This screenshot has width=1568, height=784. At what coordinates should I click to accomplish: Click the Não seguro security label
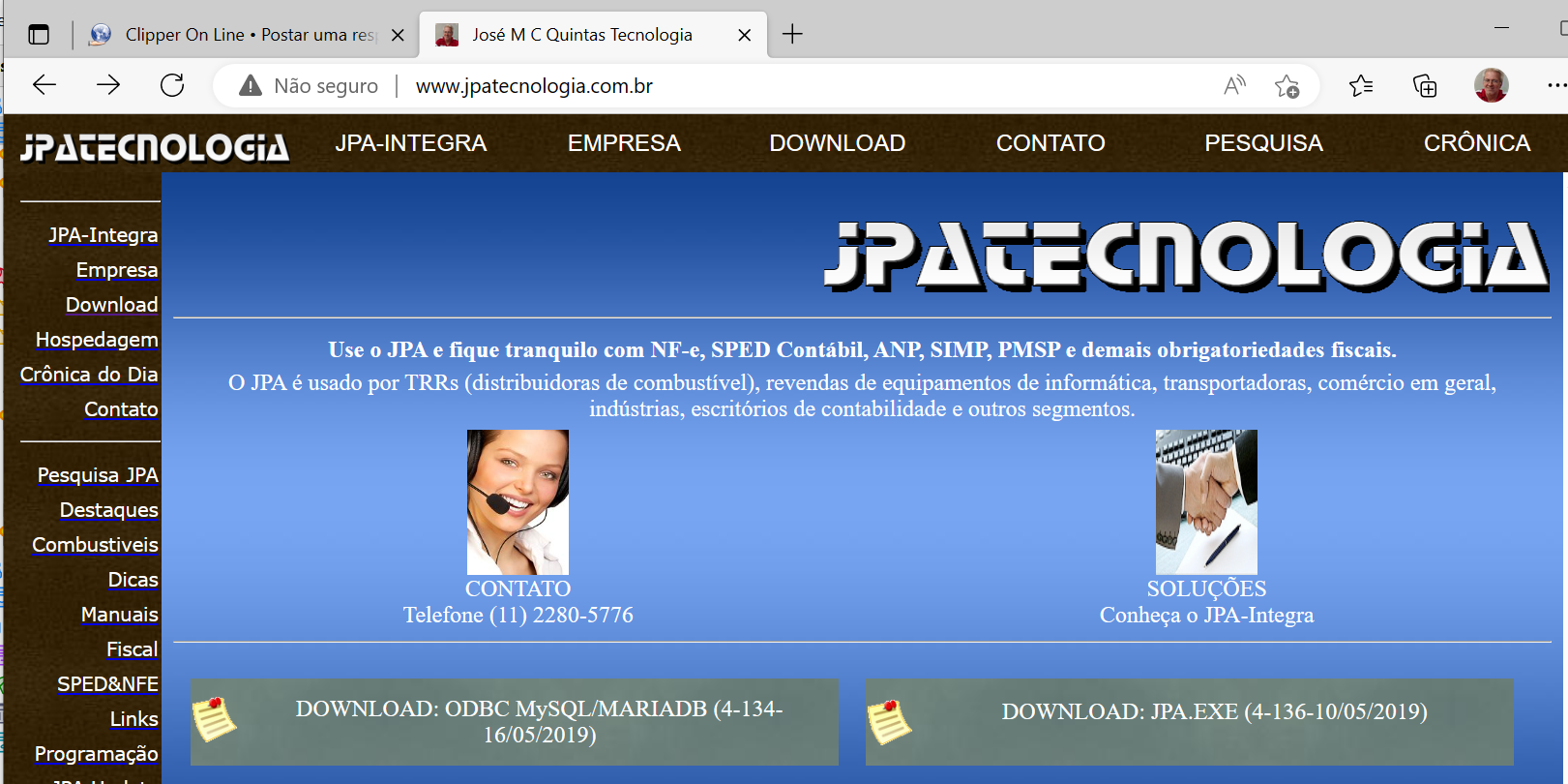tap(326, 86)
